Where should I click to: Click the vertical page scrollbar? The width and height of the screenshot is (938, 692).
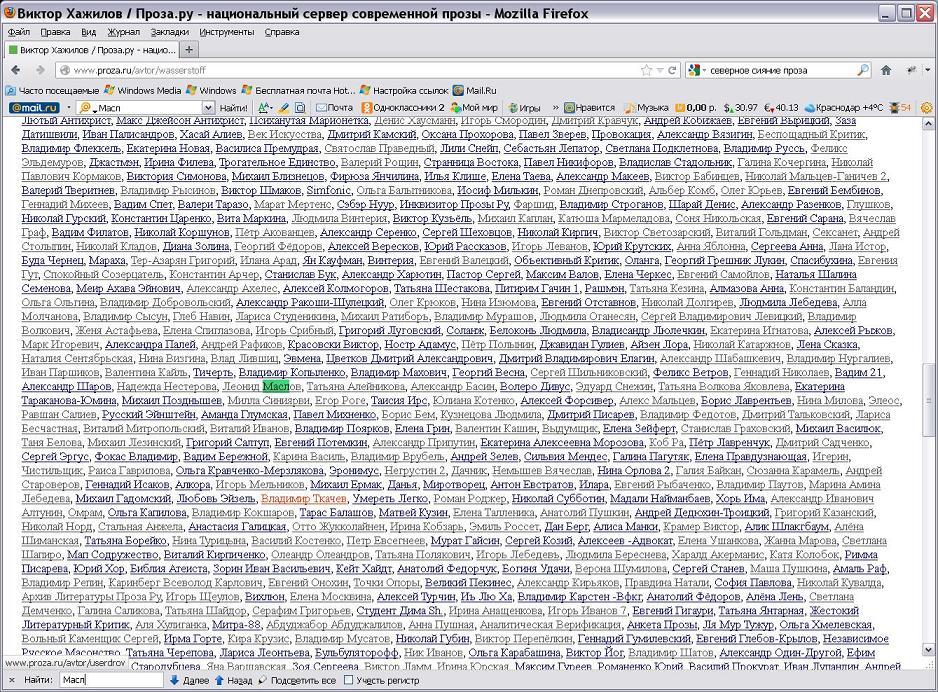tap(929, 400)
